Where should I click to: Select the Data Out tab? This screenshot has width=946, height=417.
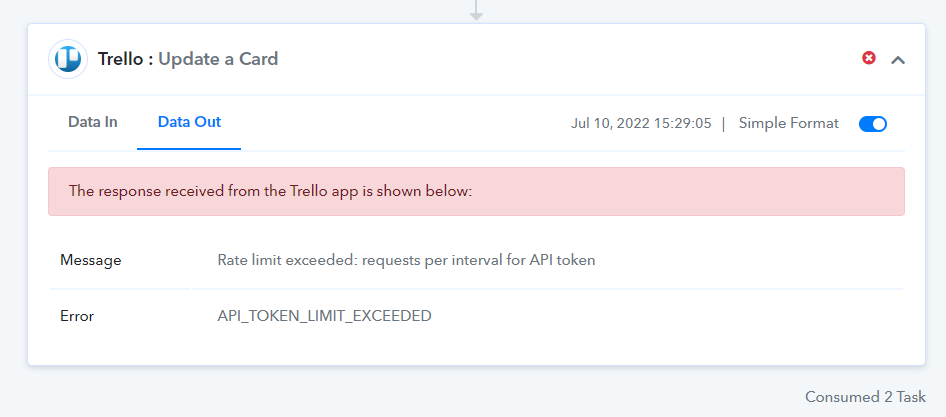189,122
